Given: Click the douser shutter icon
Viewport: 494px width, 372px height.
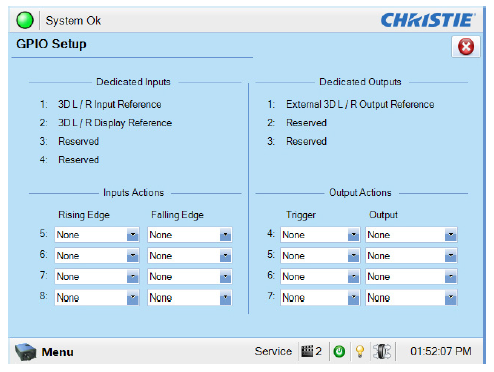Looking at the screenshot, I should click(x=382, y=351).
